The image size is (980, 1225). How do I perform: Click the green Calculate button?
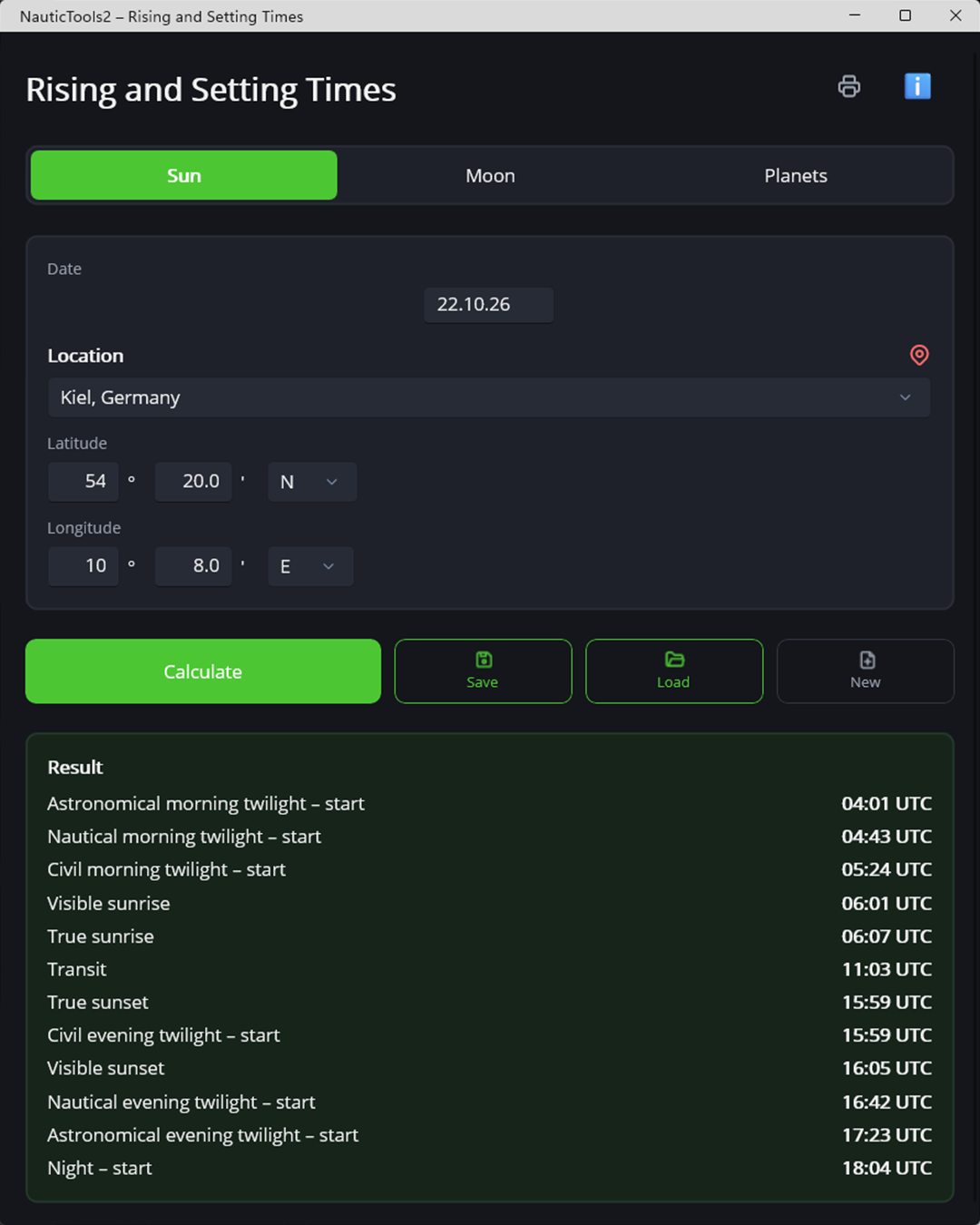(203, 671)
